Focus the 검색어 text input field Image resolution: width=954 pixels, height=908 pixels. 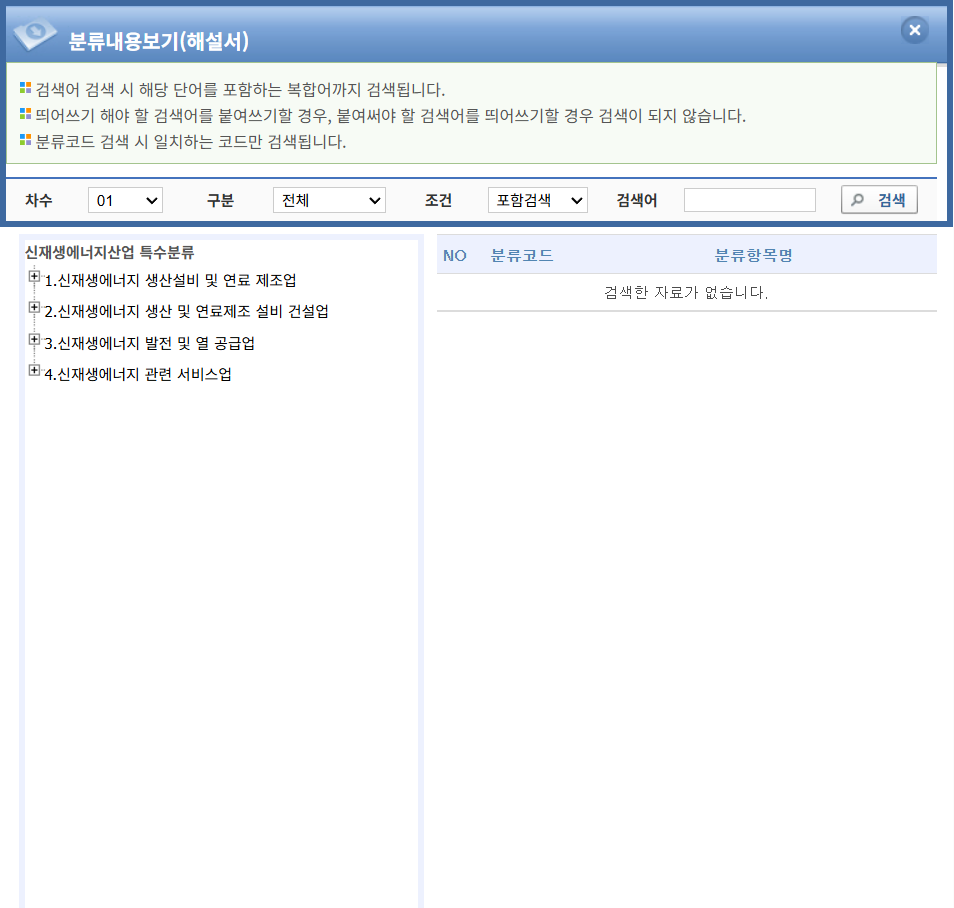tap(749, 201)
